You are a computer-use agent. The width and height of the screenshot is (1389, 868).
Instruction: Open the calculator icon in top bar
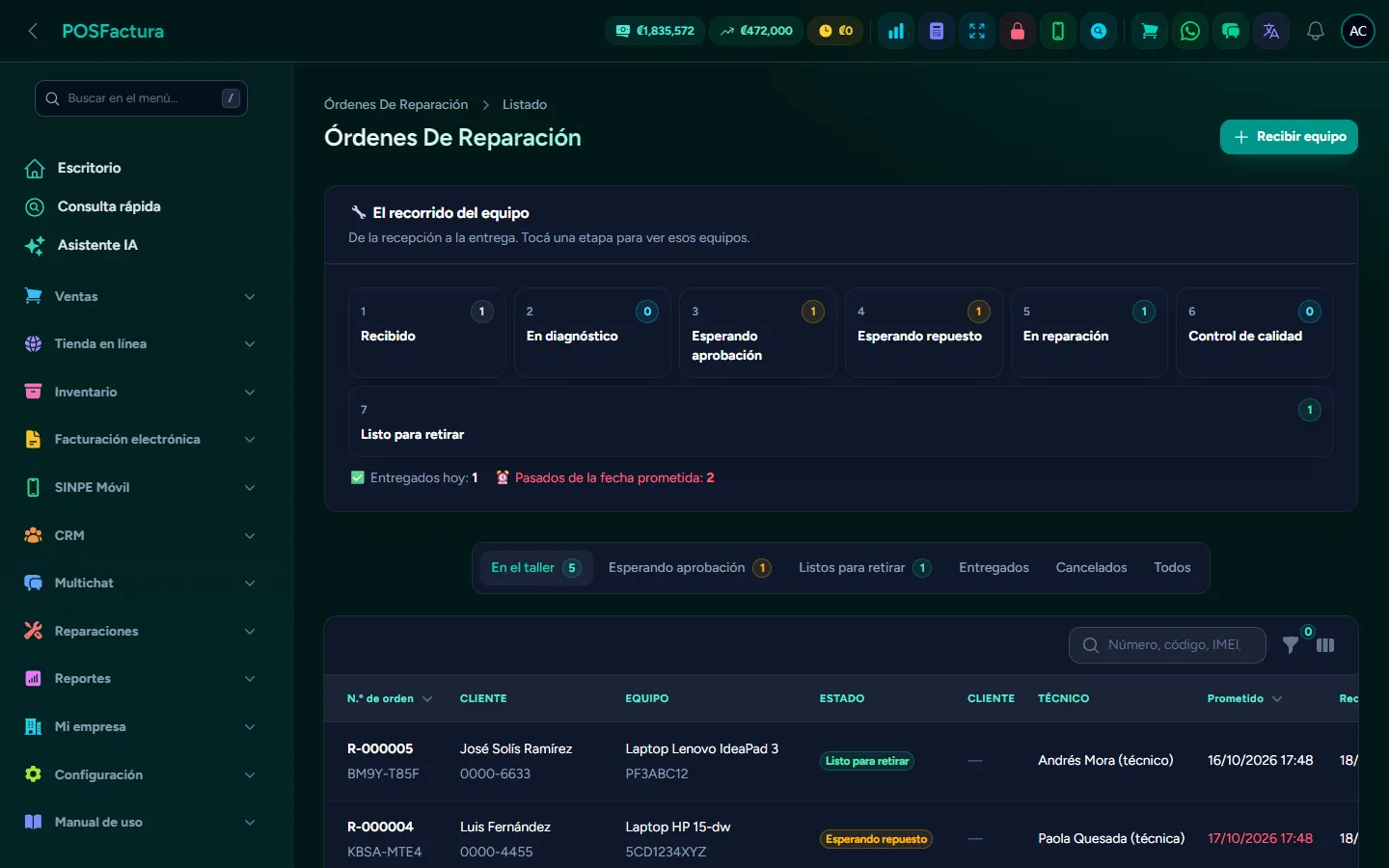pos(937,31)
